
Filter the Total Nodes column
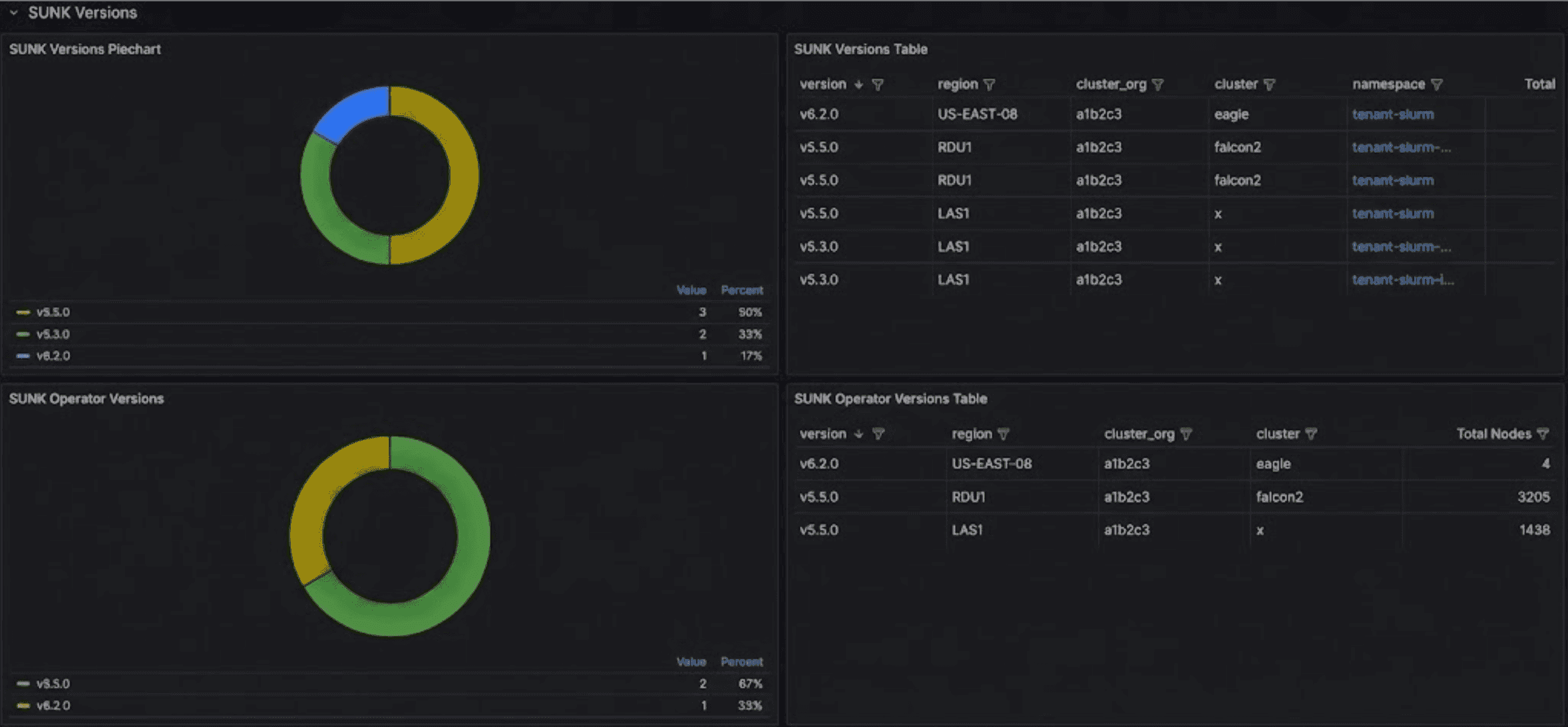pos(1543,434)
